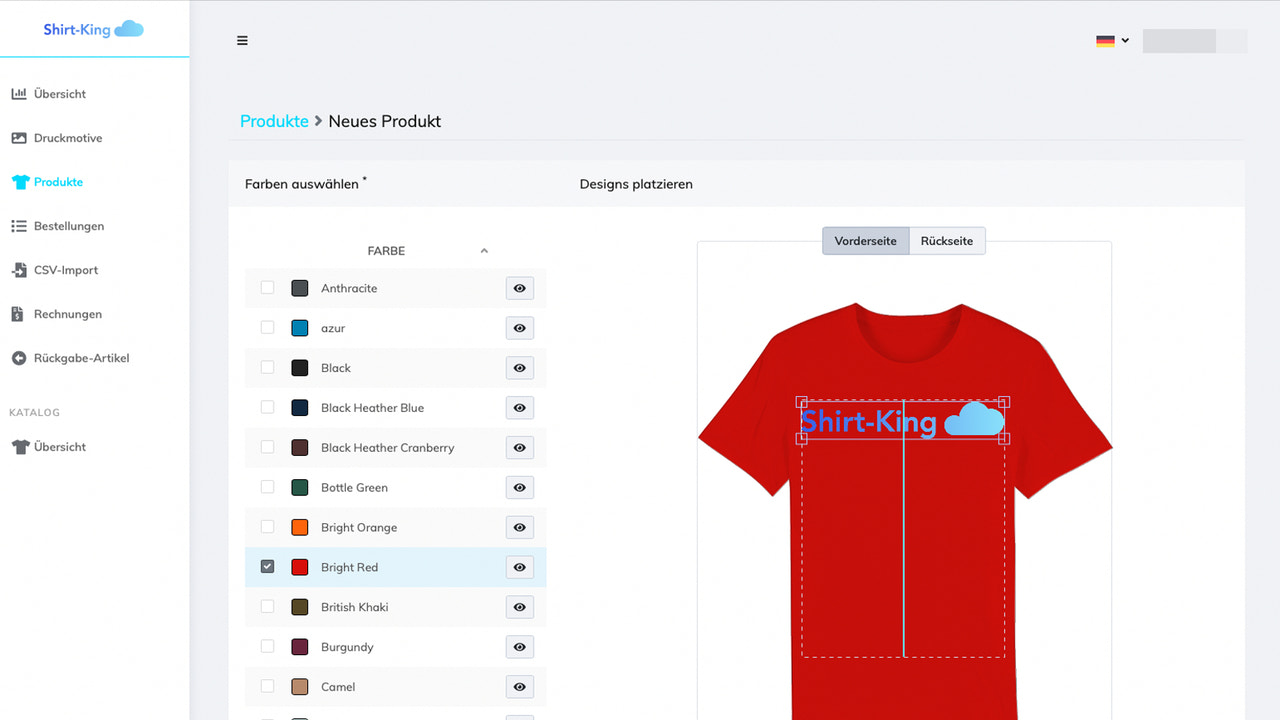This screenshot has width=1280, height=720.
Task: Enable the Black color checkbox
Action: coord(267,367)
